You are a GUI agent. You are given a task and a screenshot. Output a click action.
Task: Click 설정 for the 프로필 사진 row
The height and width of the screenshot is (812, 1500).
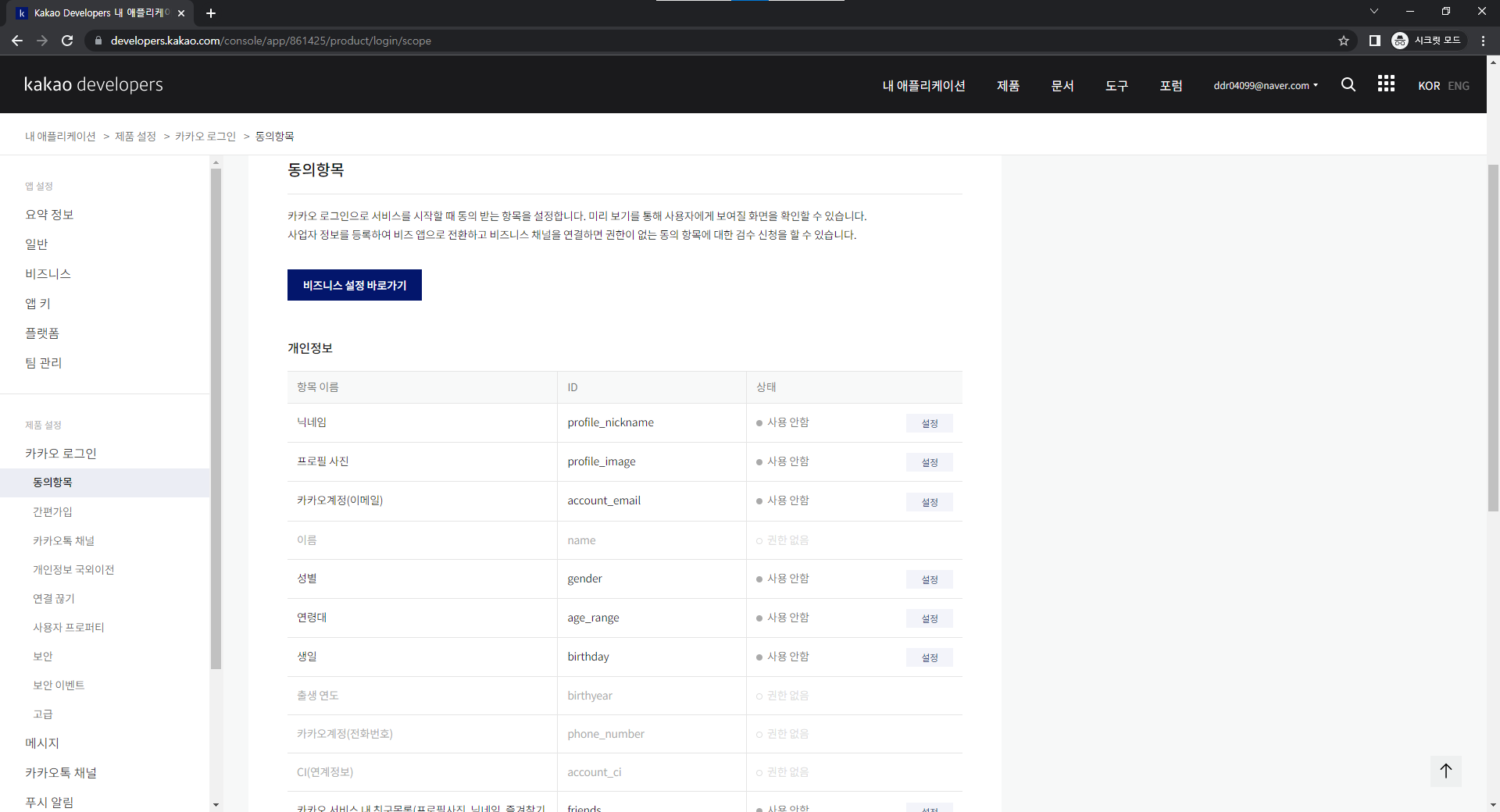point(930,462)
